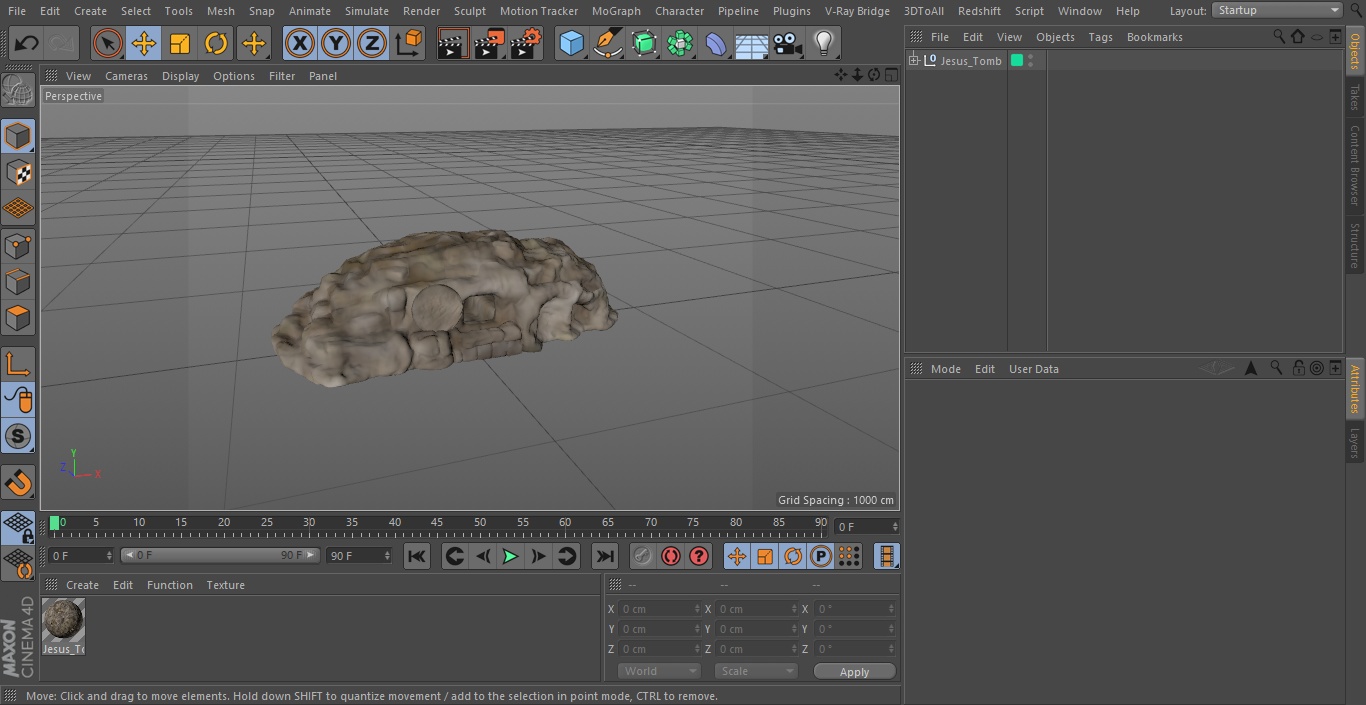The width and height of the screenshot is (1366, 705).
Task: Add a light object
Action: click(x=823, y=44)
